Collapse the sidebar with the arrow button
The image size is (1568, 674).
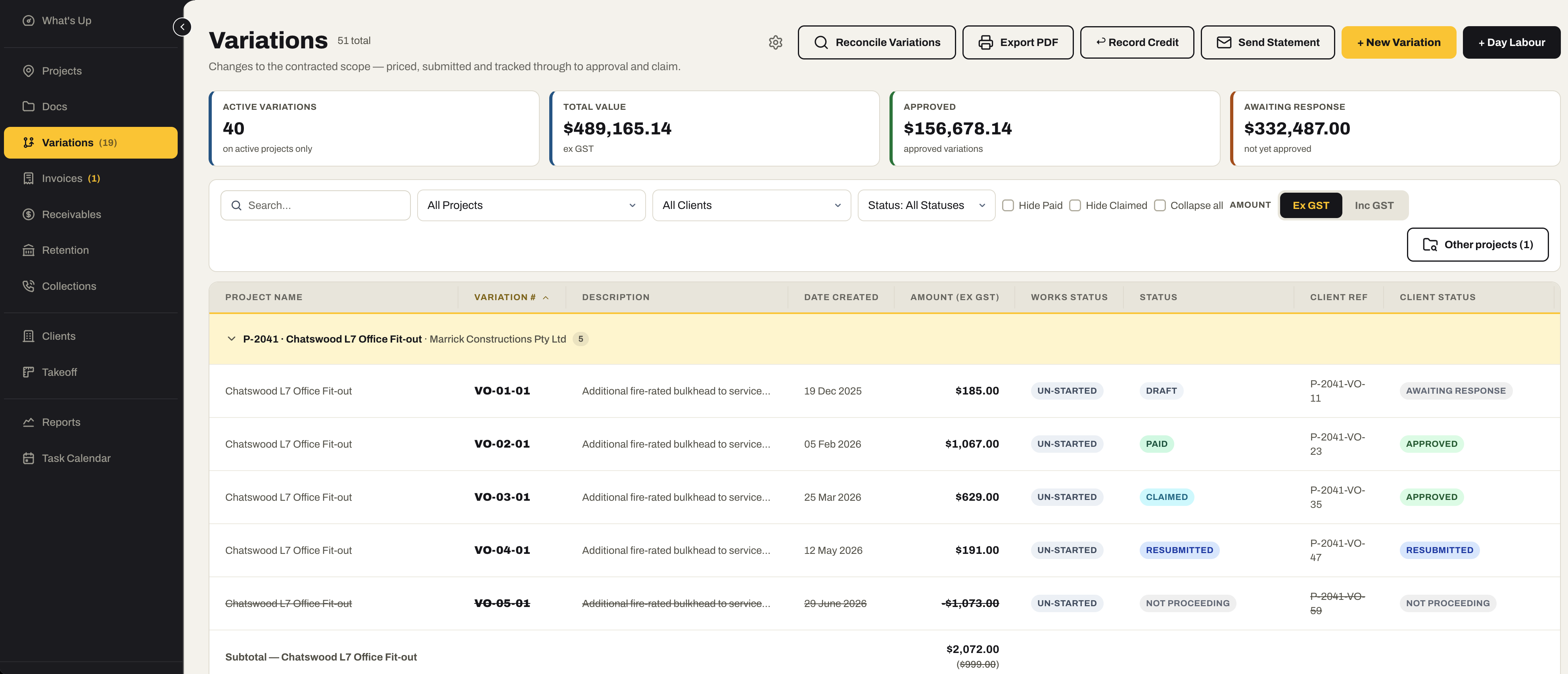pos(182,27)
